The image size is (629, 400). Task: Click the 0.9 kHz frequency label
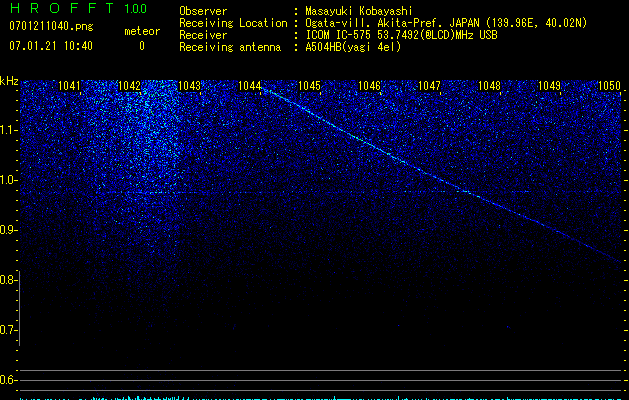click(x=9, y=230)
